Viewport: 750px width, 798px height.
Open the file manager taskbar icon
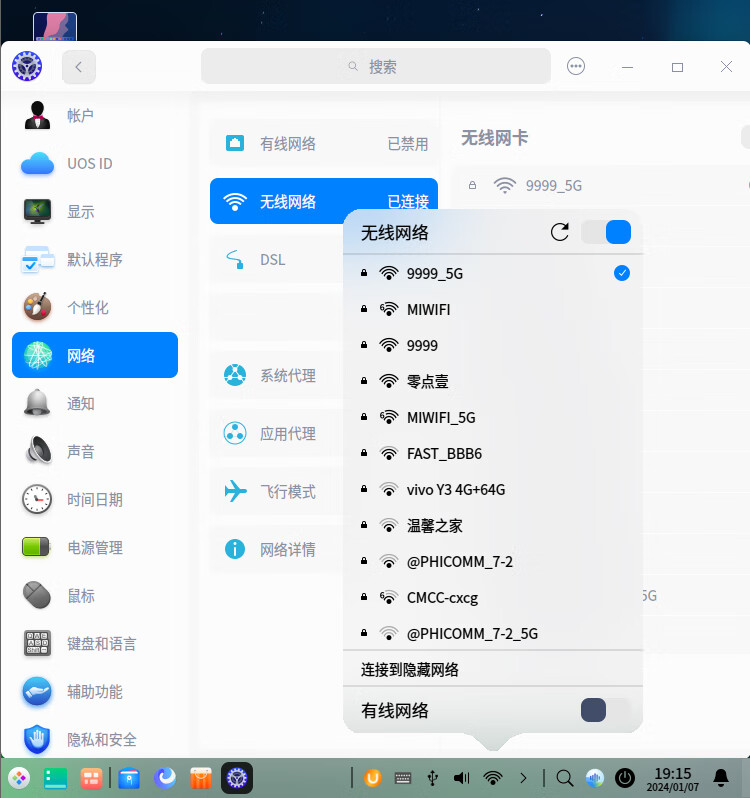[x=129, y=778]
